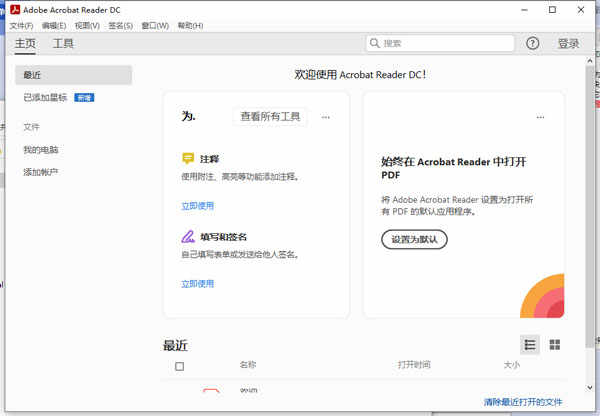
Task: Click 立即使用 link under 注释
Action: (197, 206)
